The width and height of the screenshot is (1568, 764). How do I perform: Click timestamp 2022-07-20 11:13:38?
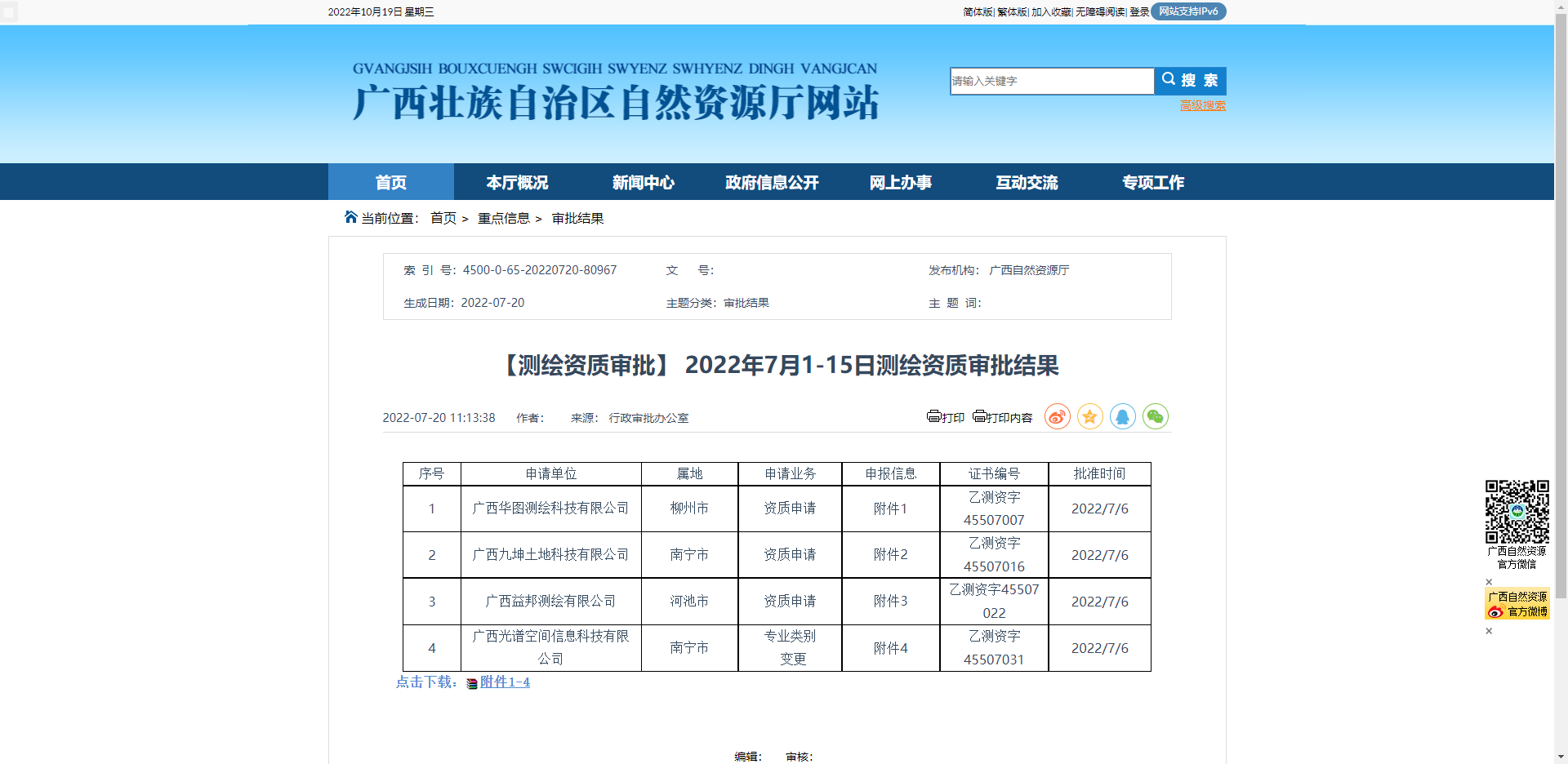pyautogui.click(x=439, y=418)
